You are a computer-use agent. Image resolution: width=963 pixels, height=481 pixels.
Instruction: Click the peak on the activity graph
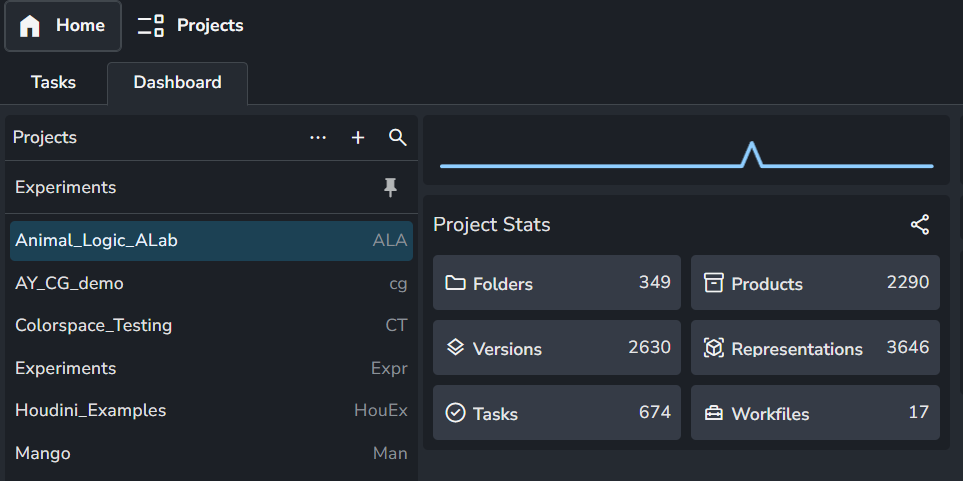[751, 150]
